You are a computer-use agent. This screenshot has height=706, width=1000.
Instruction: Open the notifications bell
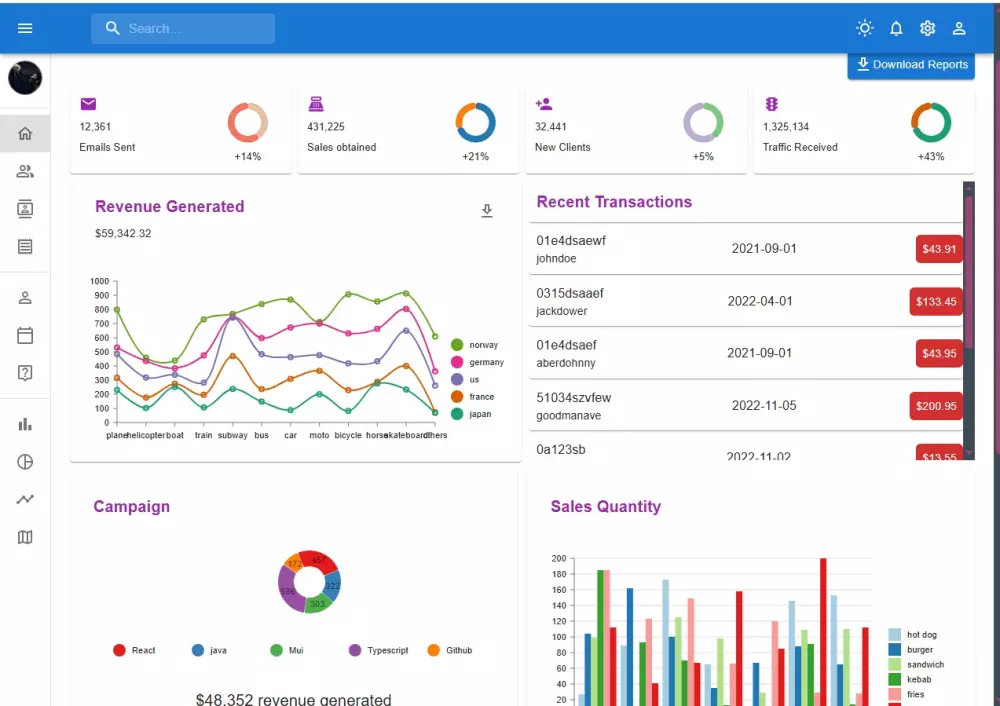click(896, 28)
